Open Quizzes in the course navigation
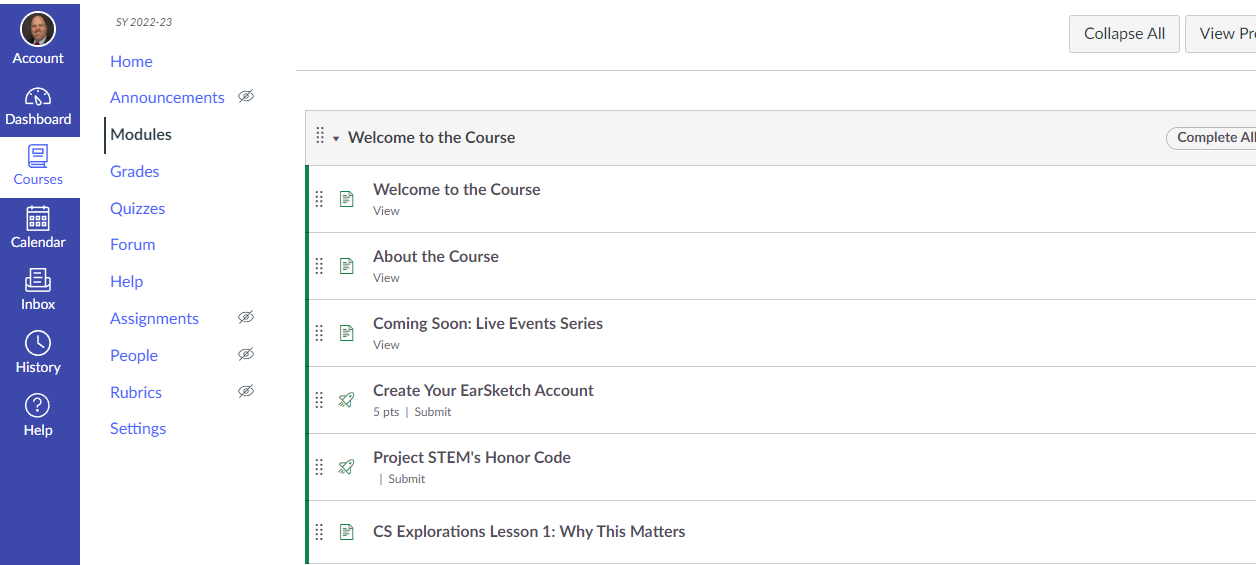 click(x=138, y=208)
